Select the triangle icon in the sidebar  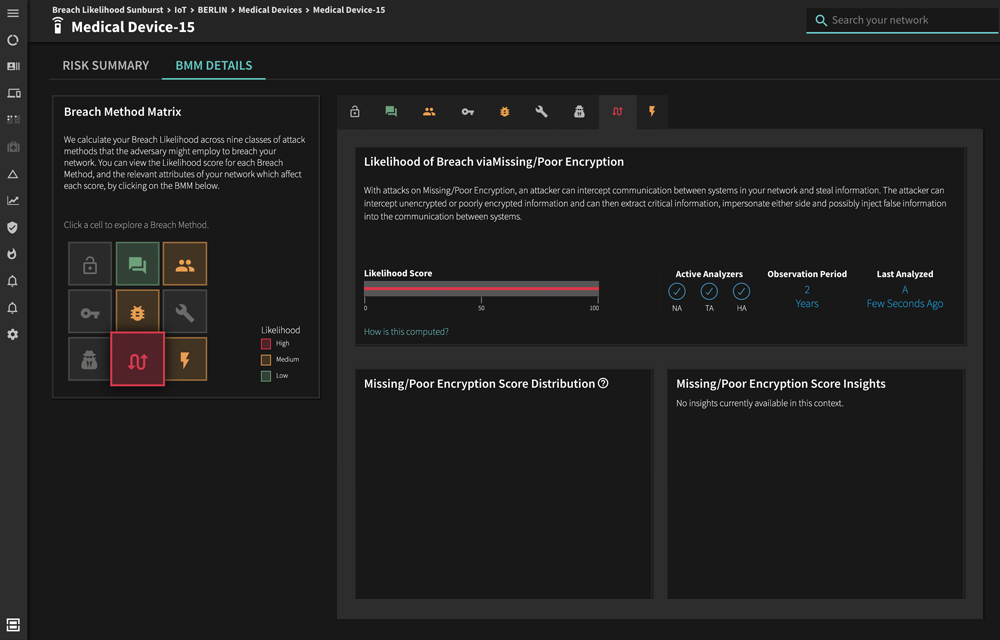coord(13,174)
